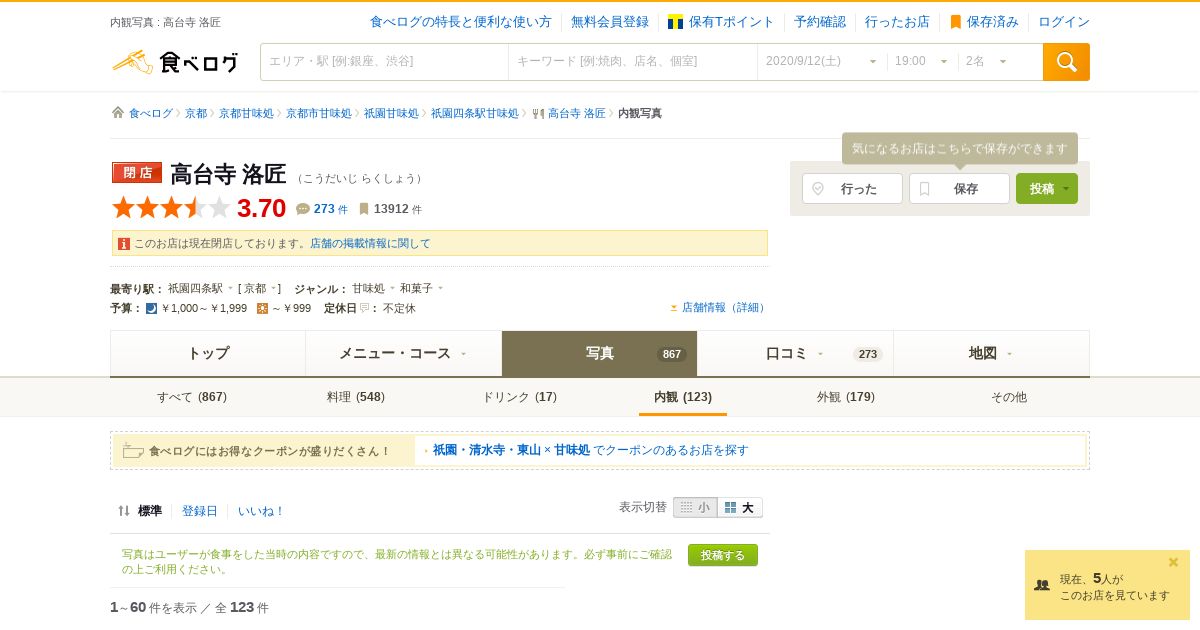Click the restaurant name 高台寺 洛匠 heading
1200x630 pixels.
click(228, 174)
